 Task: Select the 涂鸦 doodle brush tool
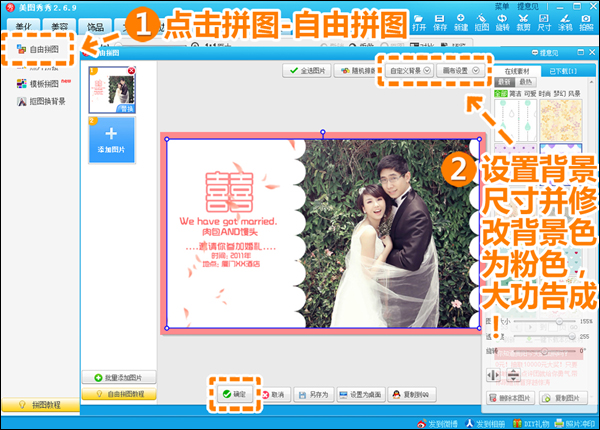pyautogui.click(x=565, y=23)
